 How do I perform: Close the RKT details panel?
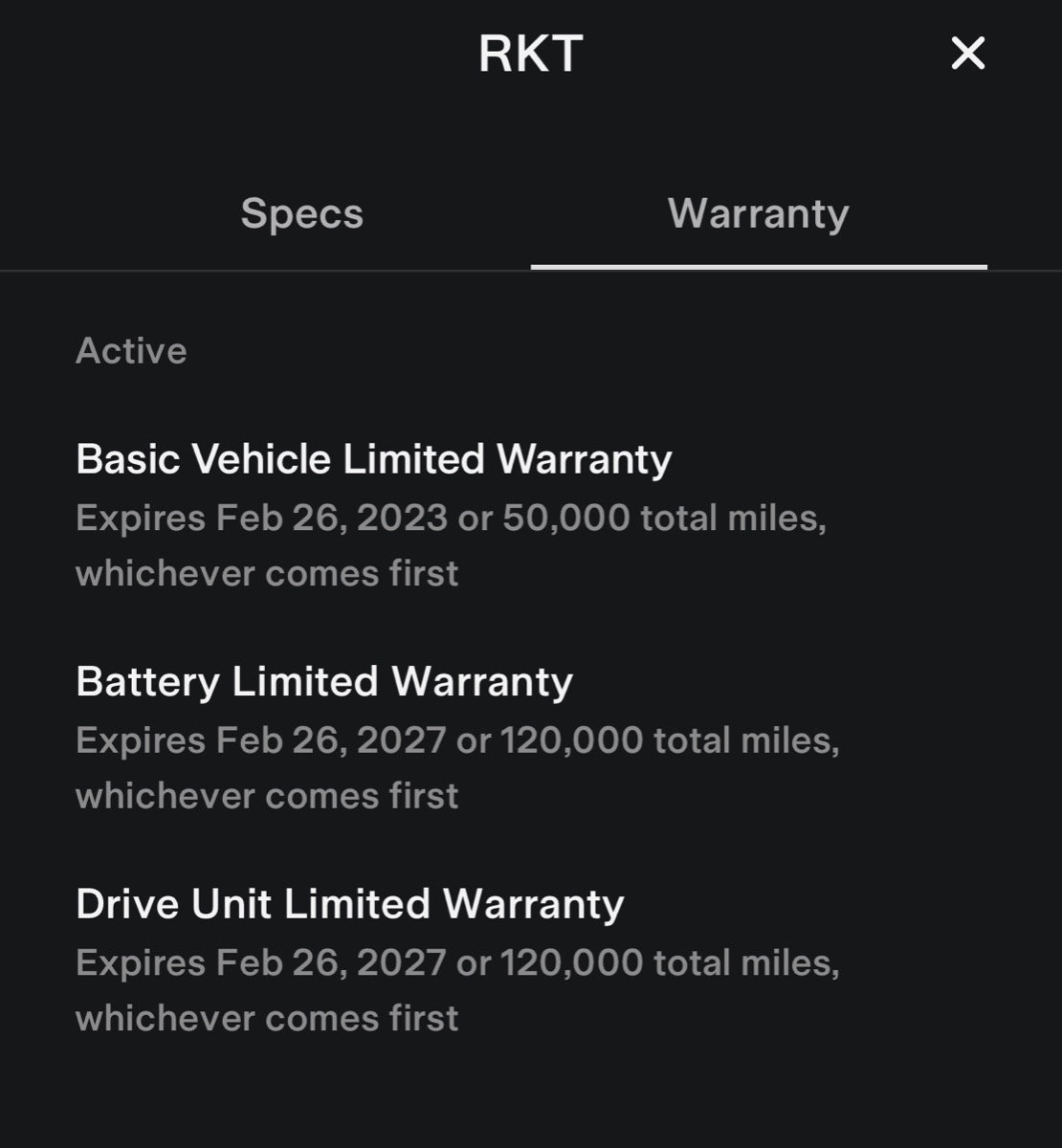(967, 54)
